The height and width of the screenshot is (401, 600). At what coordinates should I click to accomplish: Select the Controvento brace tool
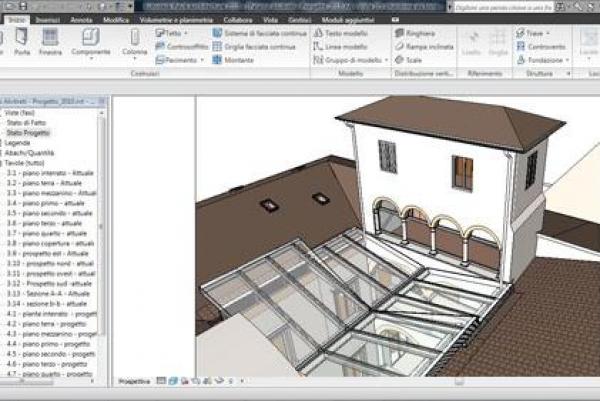pyautogui.click(x=545, y=46)
